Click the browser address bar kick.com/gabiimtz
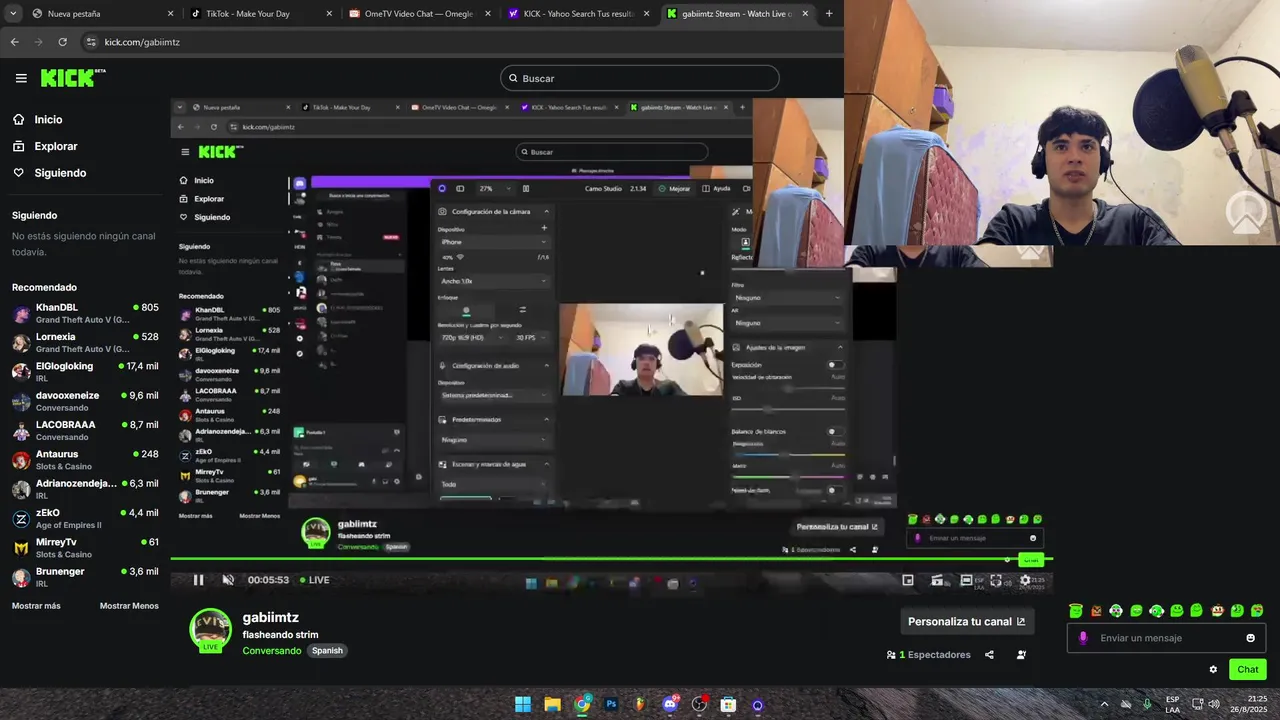This screenshot has height=720, width=1280. pyautogui.click(x=142, y=42)
